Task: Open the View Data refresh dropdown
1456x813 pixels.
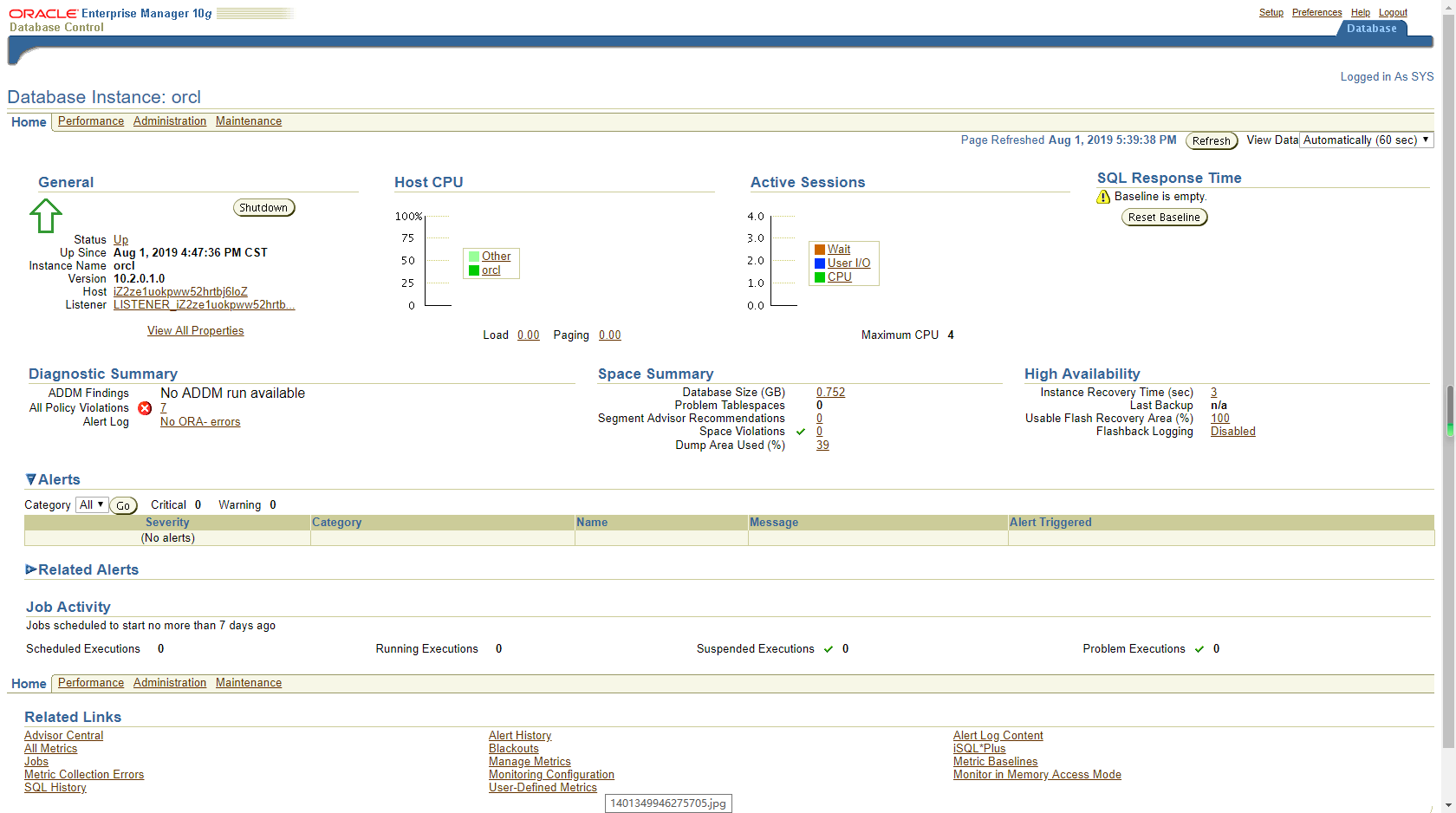Action: 1367,140
